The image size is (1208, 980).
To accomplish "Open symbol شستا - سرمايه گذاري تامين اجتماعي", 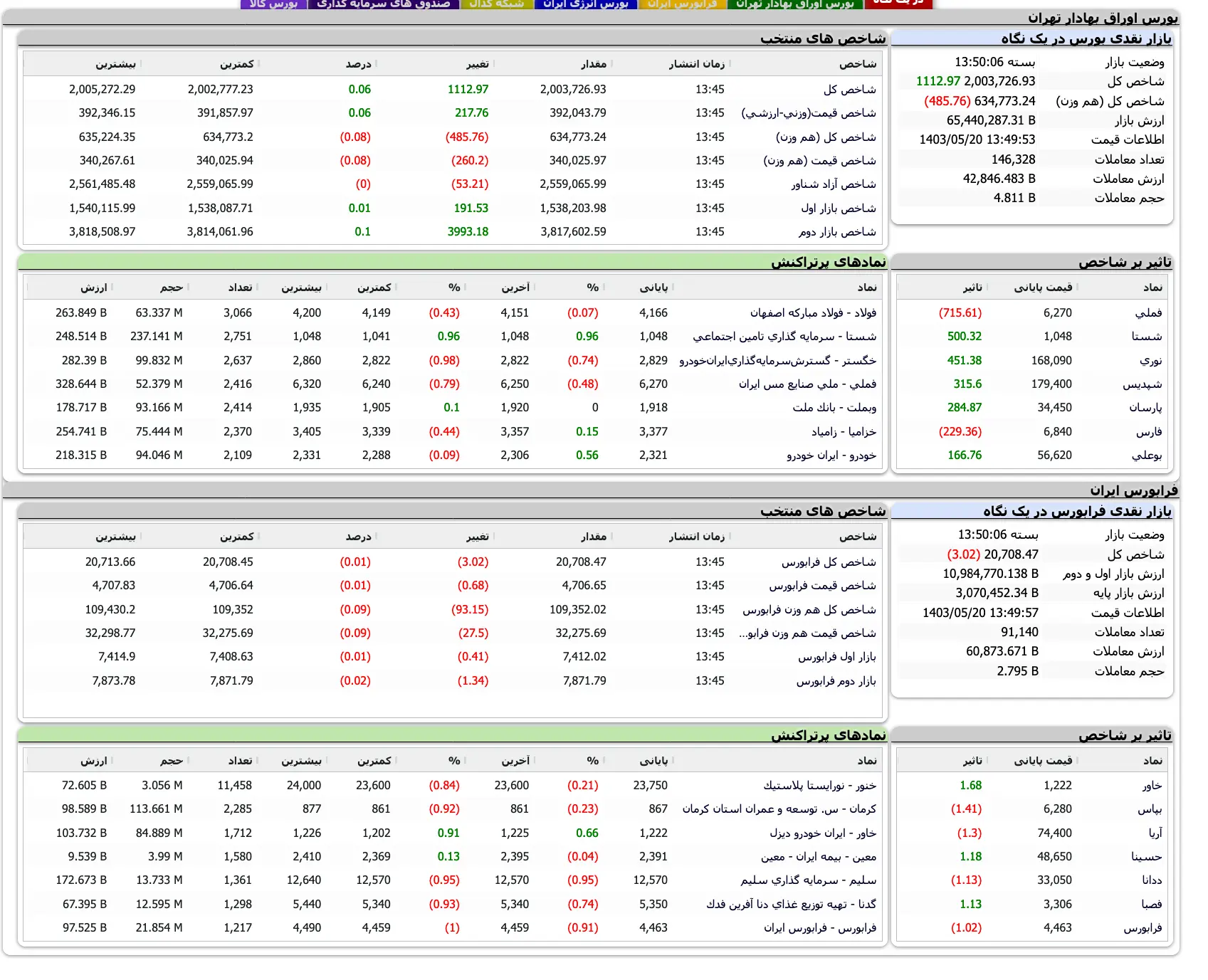I will tap(784, 336).
